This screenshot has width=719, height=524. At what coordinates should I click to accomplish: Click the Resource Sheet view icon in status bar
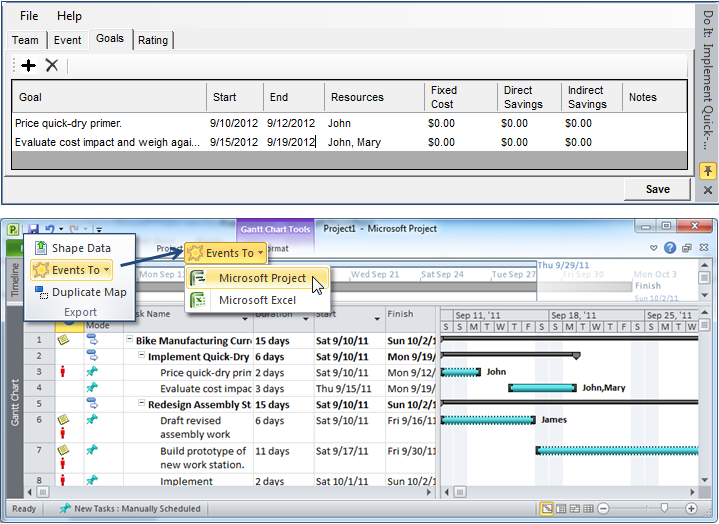pyautogui.click(x=588, y=508)
